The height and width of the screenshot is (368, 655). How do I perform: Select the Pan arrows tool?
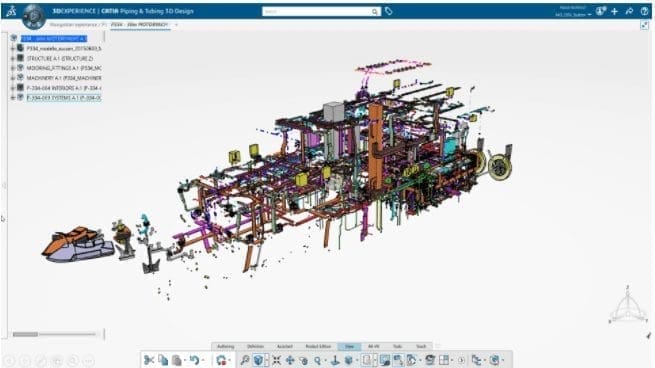[289, 360]
